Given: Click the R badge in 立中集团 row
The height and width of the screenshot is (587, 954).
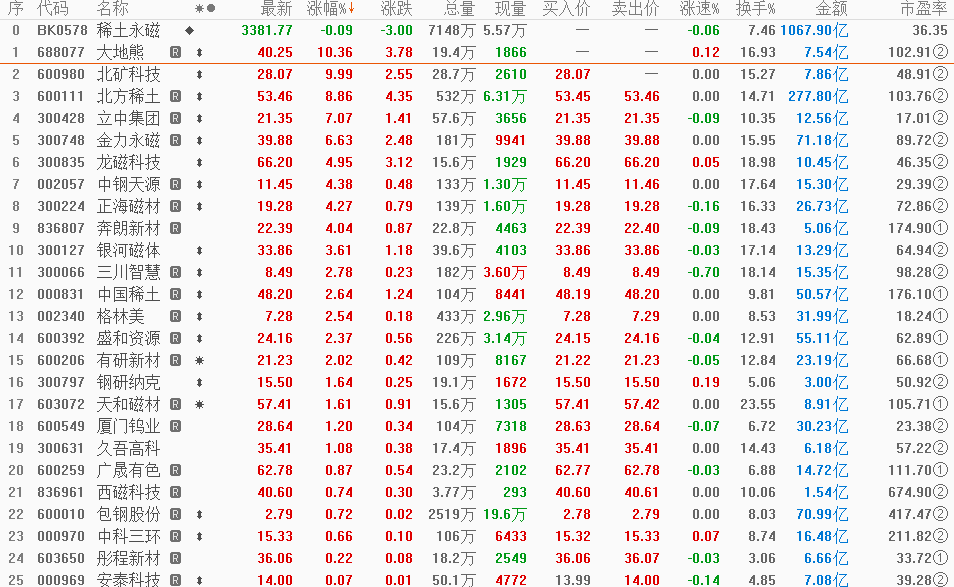Looking at the screenshot, I should coord(175,118).
